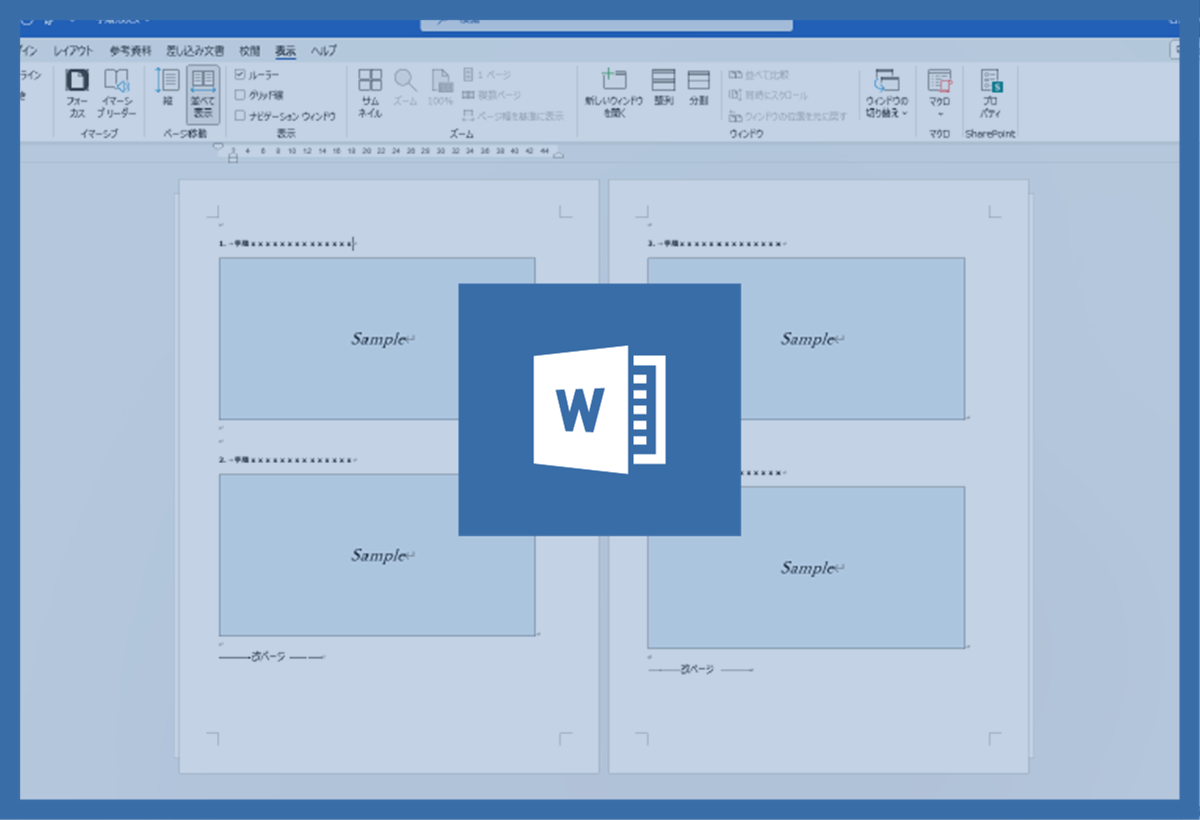Viewport: 1200px width, 820px height.
Task: Open the ヘルプ (Help) tab
Action: [x=324, y=51]
